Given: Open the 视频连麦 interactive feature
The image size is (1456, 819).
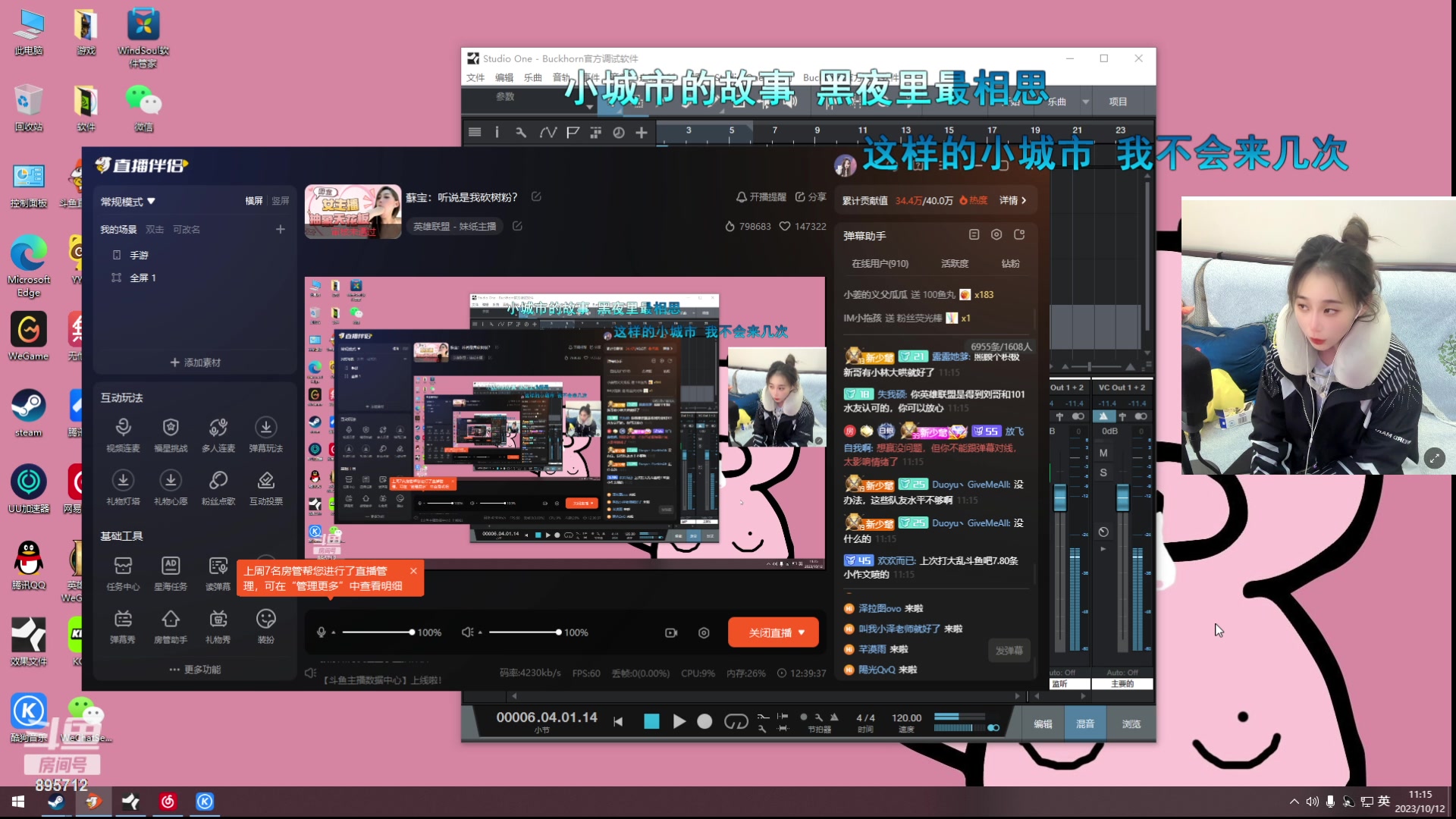Looking at the screenshot, I should 123,432.
